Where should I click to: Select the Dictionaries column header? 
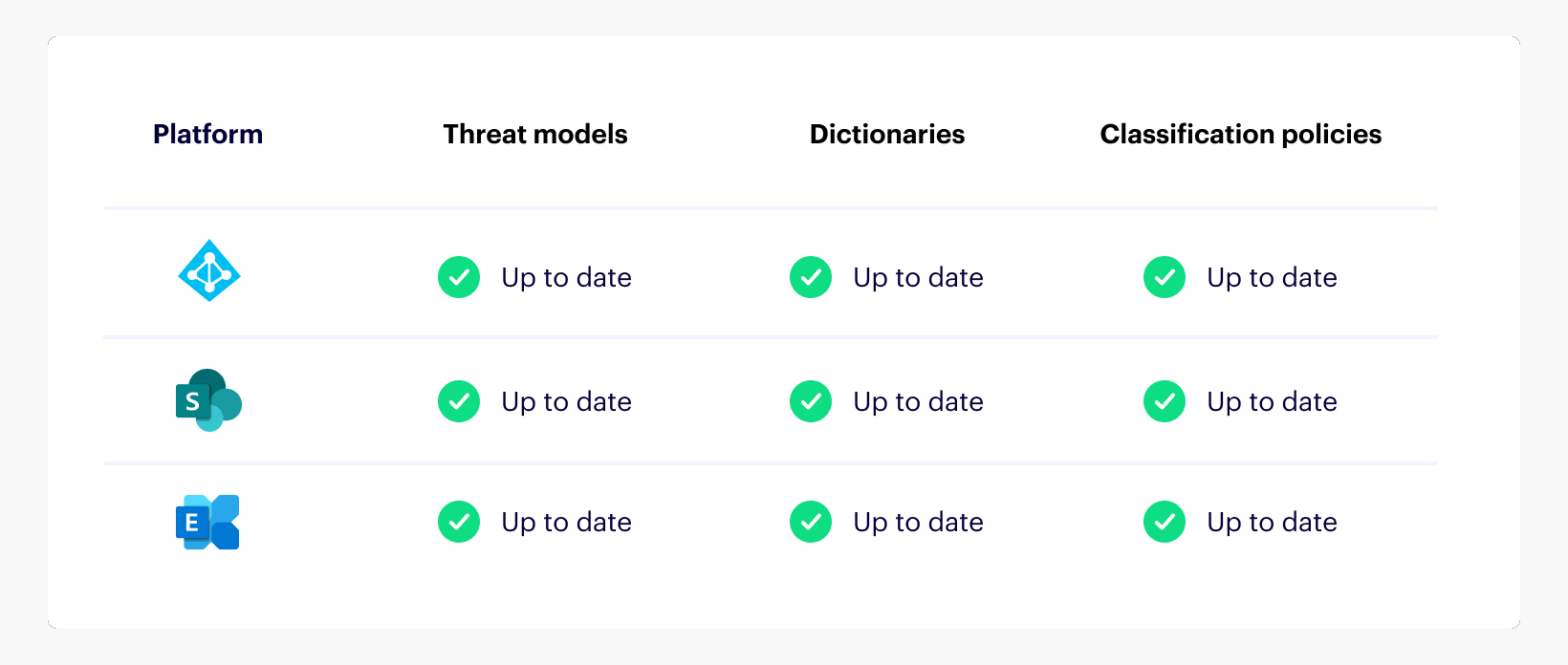click(887, 134)
